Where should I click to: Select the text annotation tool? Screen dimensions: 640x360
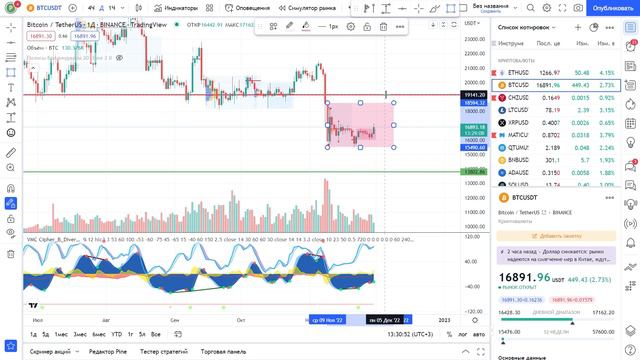(x=11, y=88)
